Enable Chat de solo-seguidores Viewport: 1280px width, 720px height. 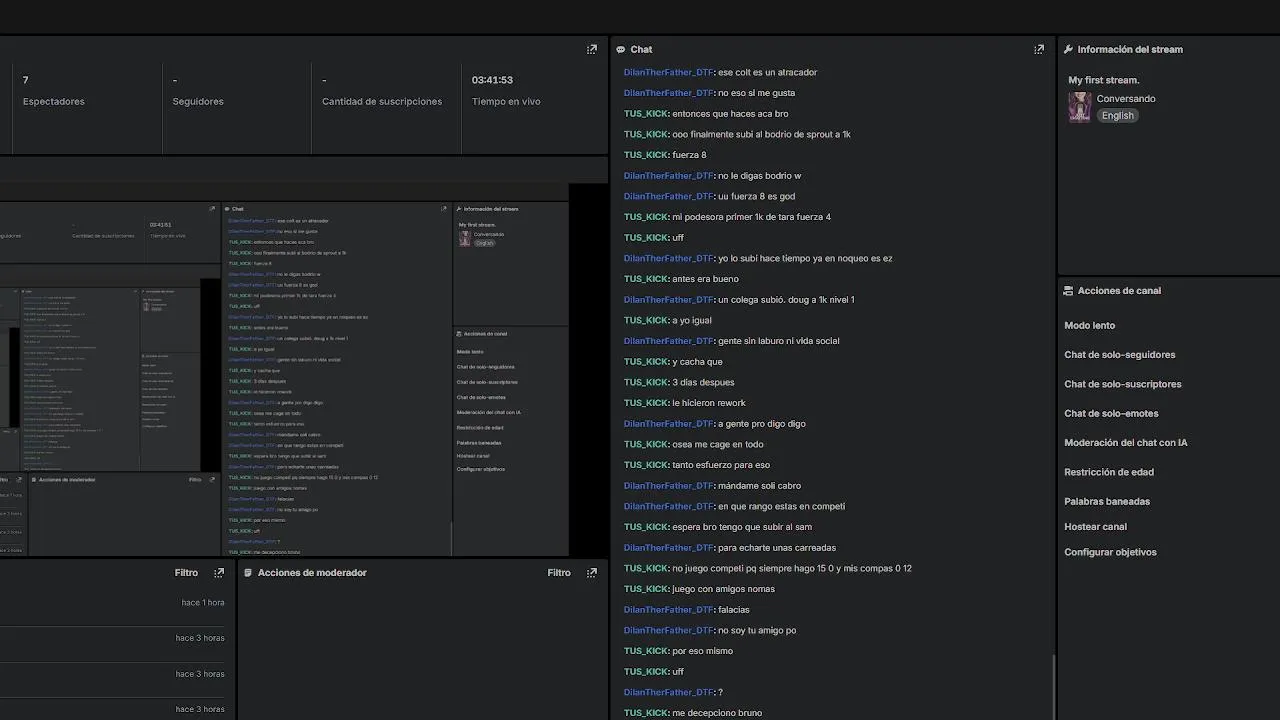[1119, 354]
